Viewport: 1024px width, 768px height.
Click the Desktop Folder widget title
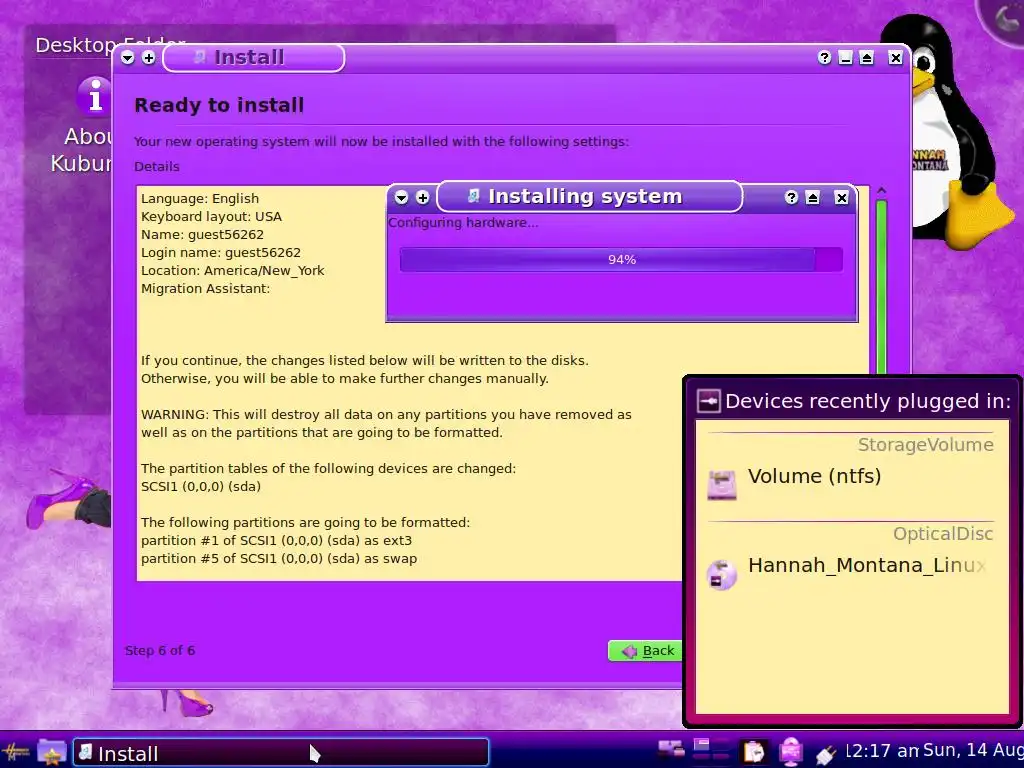click(110, 44)
